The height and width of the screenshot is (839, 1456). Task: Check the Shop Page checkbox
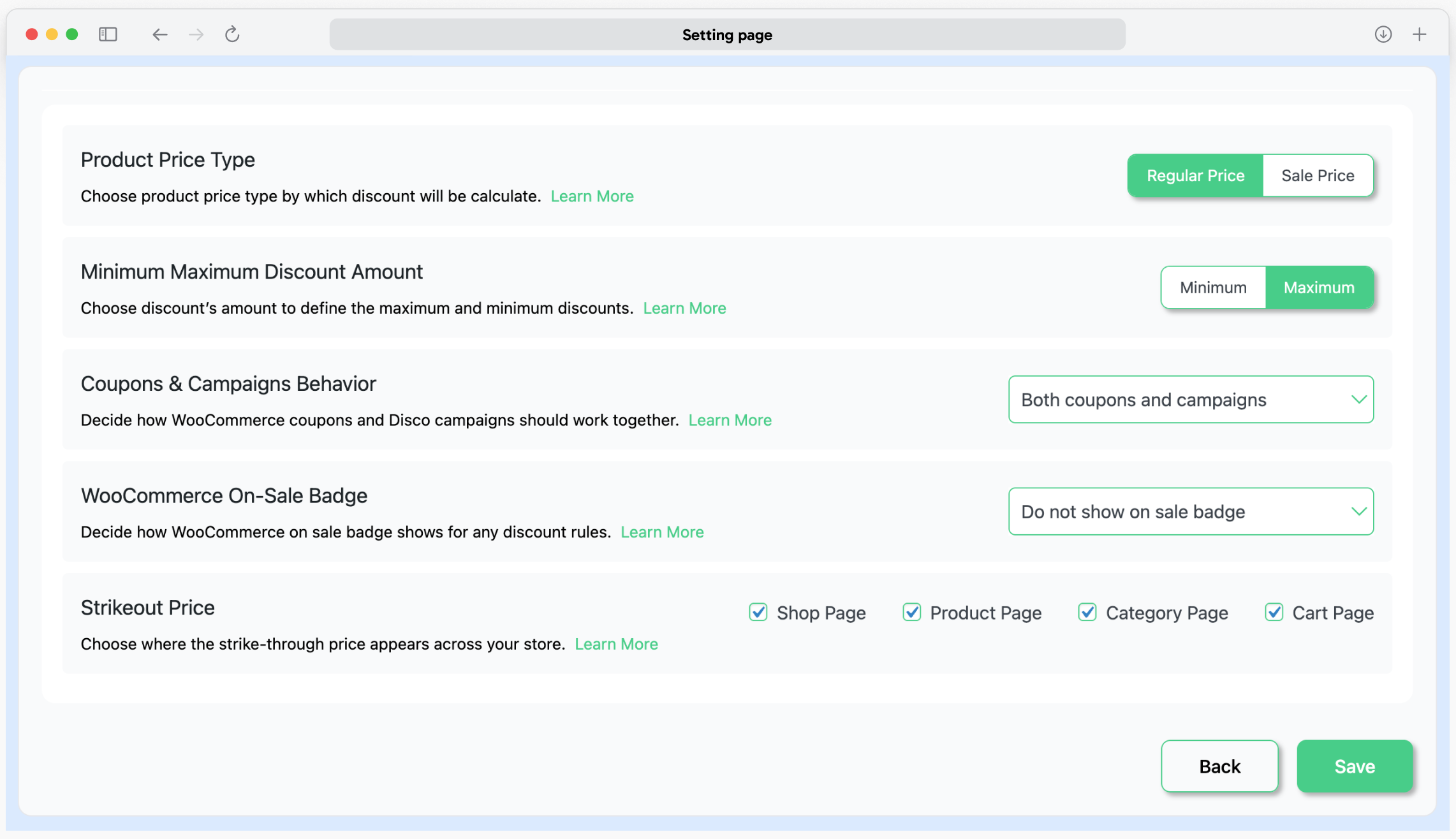[758, 612]
